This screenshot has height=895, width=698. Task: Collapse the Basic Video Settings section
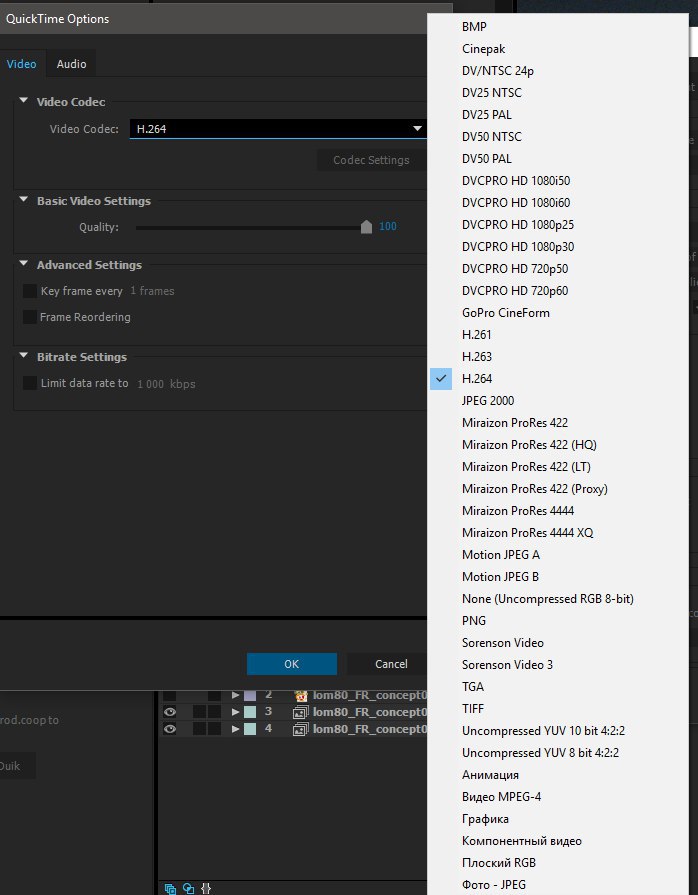tap(23, 200)
